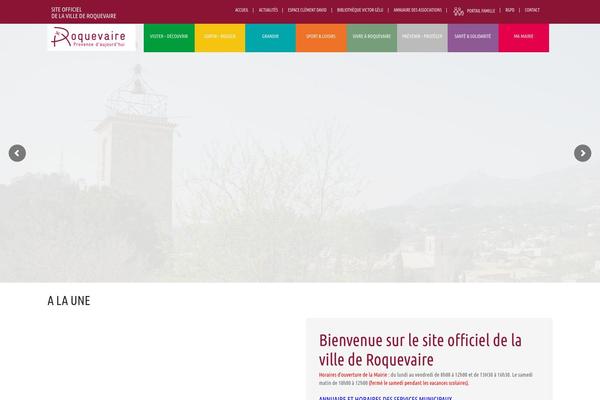Open Annuaire des associations link
Image resolution: width=600 pixels, height=400 pixels.
tap(417, 10)
